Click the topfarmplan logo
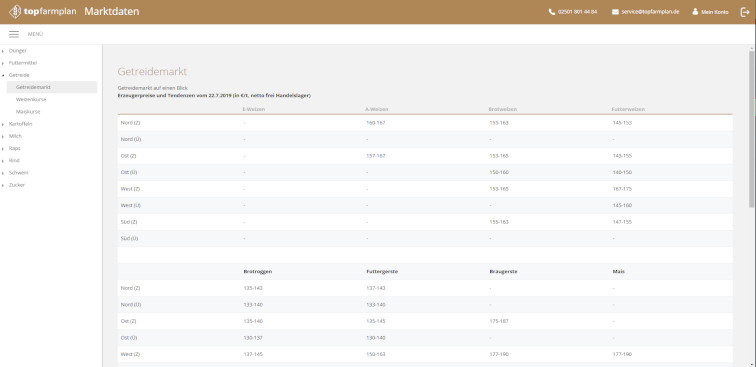The width and height of the screenshot is (756, 367). click(x=43, y=12)
